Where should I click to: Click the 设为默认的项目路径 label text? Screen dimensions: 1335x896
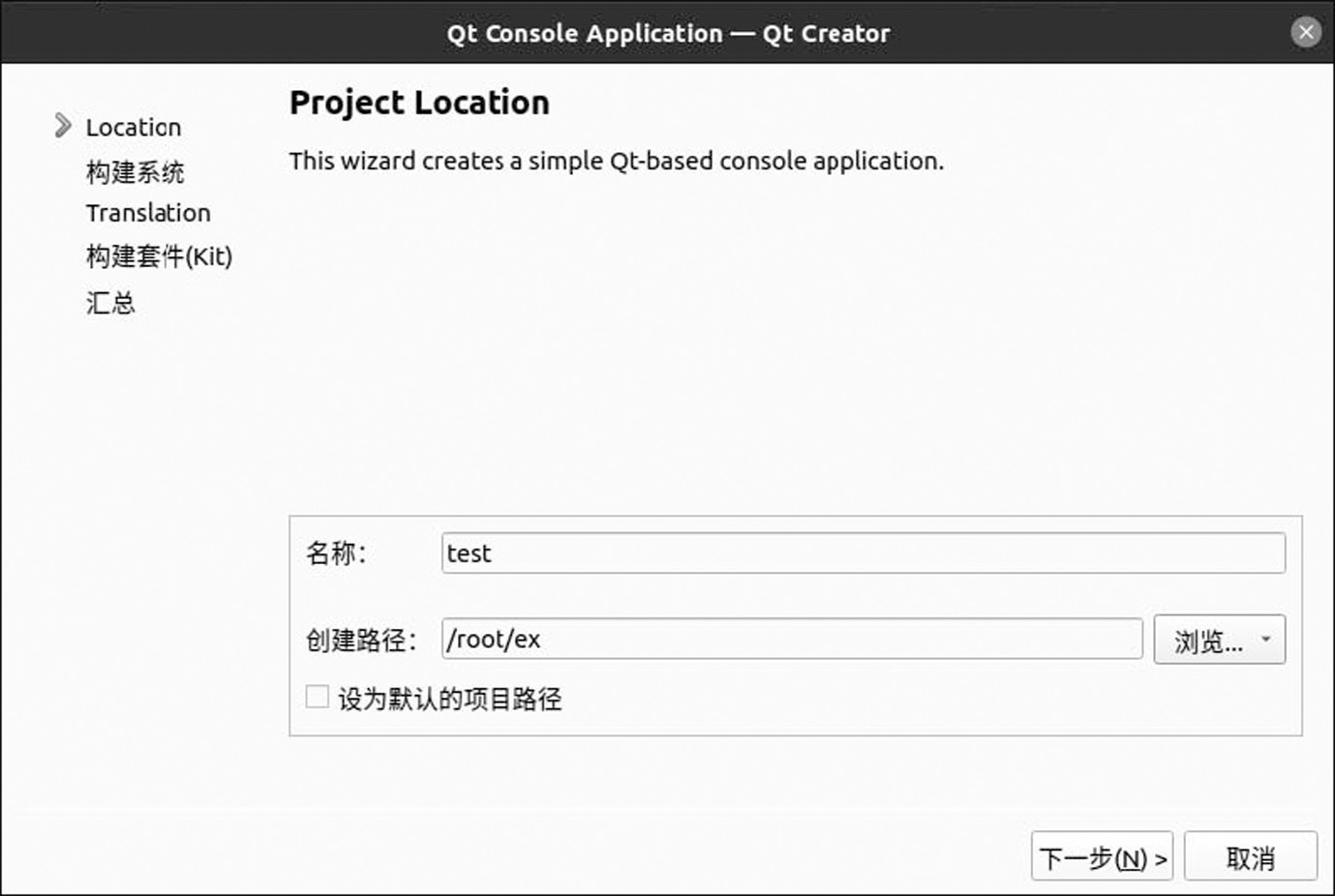tap(450, 699)
